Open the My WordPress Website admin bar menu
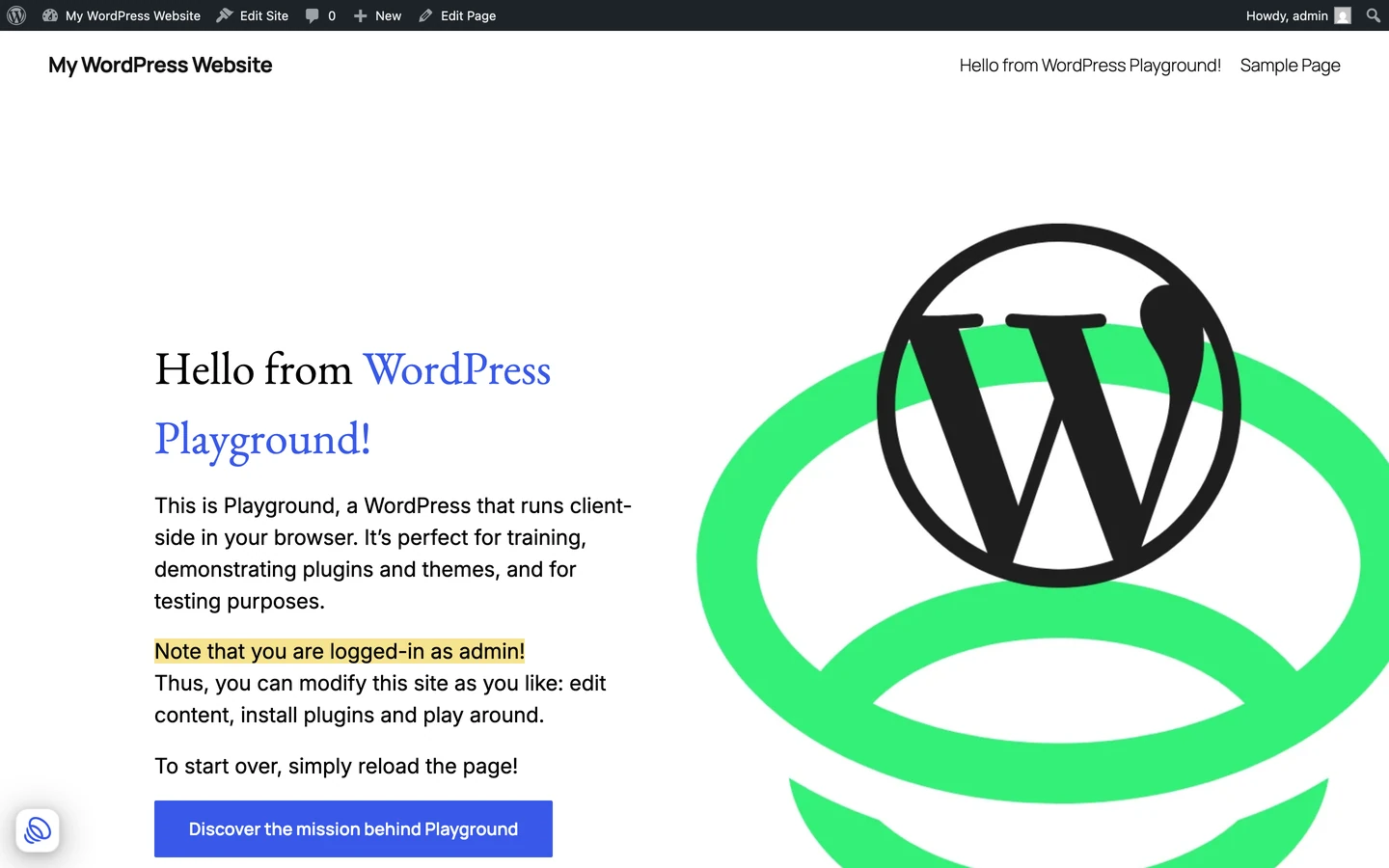The width and height of the screenshot is (1389, 868). [x=123, y=15]
